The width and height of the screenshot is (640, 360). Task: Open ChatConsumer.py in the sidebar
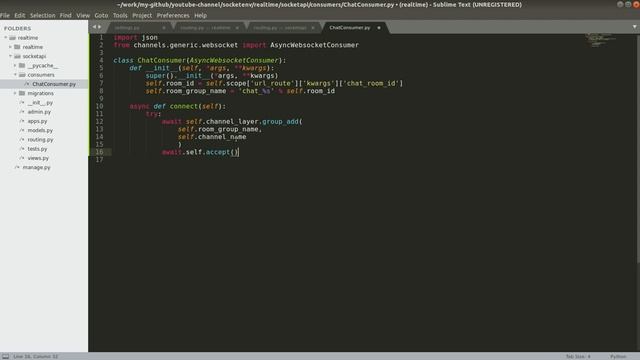54,84
